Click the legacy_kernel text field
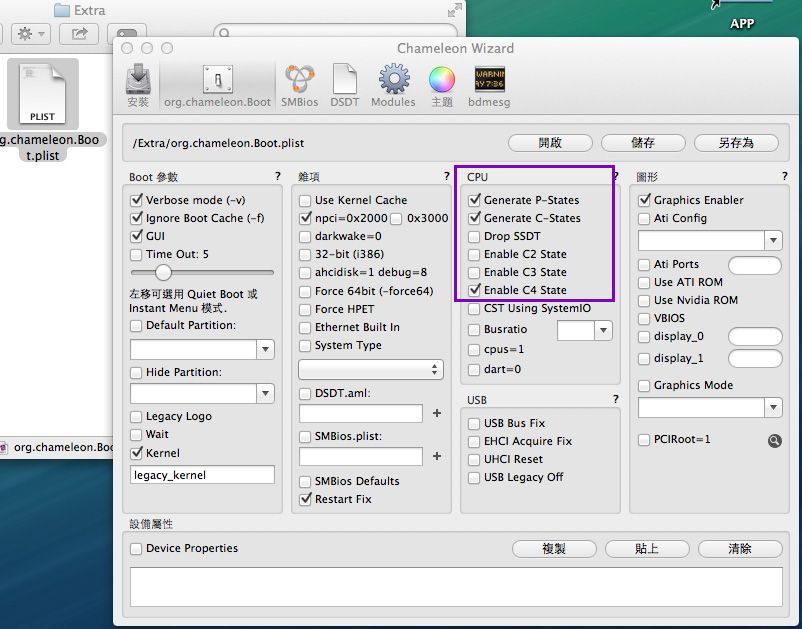The image size is (802, 629). pyautogui.click(x=203, y=475)
